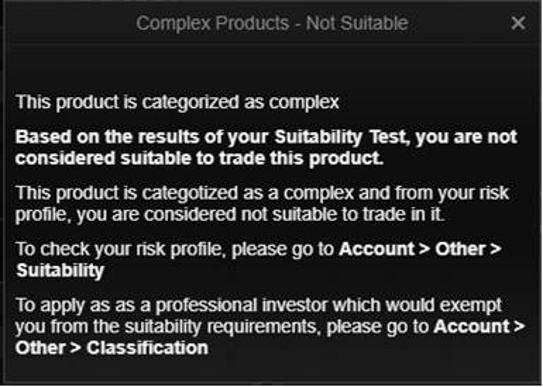
Task: Click the words 'Suitability Test' in bold text
Action: pyautogui.click(x=339, y=137)
